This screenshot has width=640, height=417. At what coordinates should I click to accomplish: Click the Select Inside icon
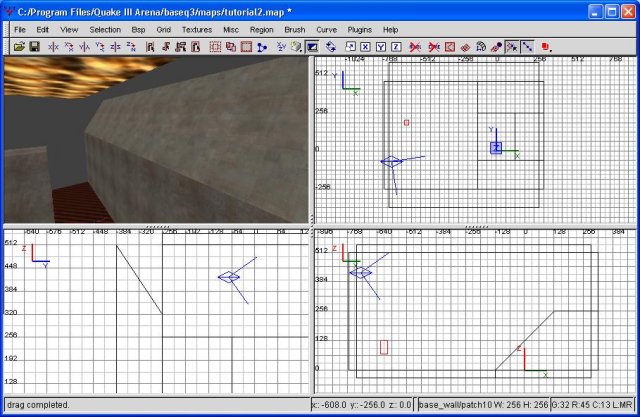(196, 47)
